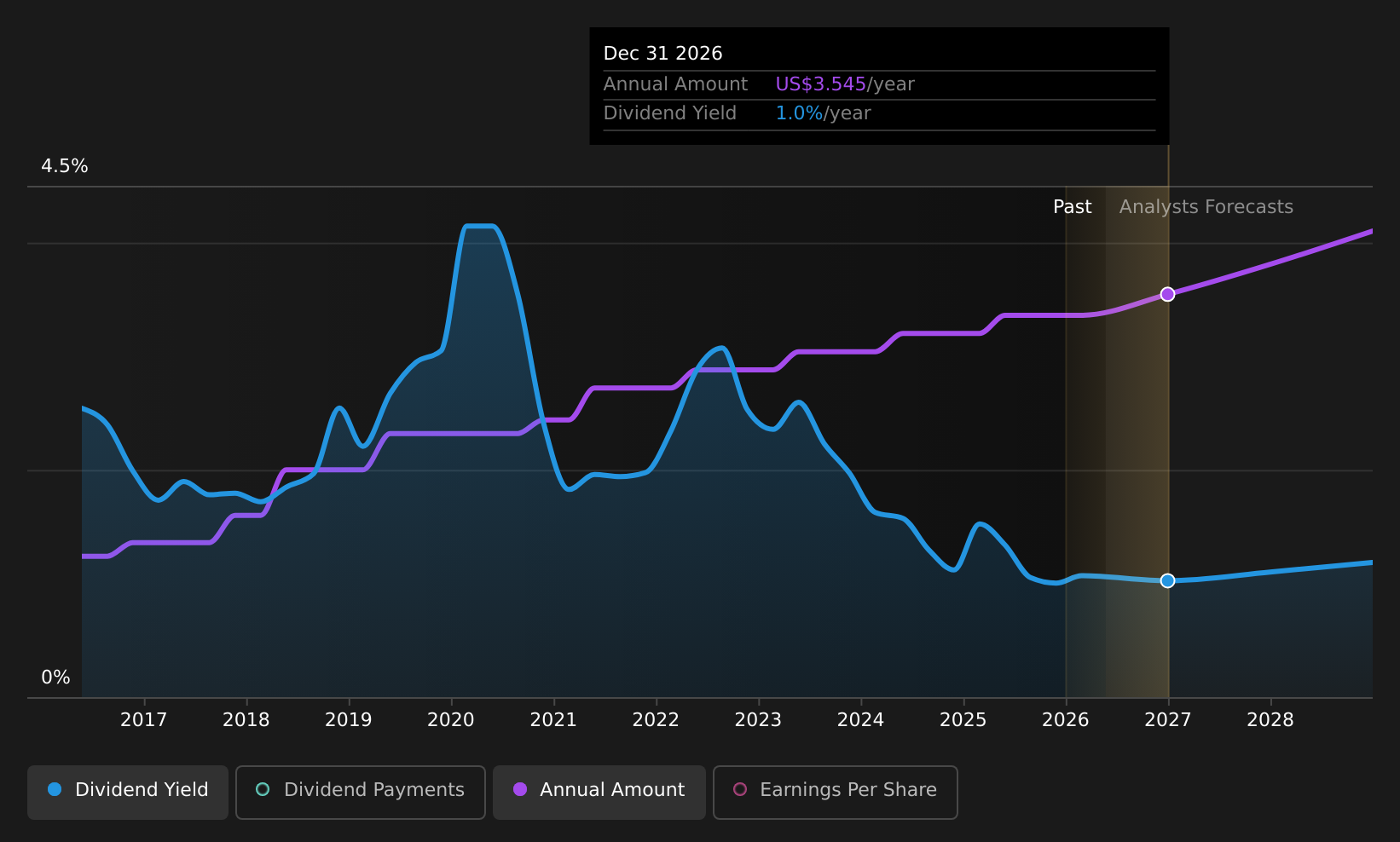Click the Analysts Forecasts label
This screenshot has height=842, width=1400.
pos(1206,207)
